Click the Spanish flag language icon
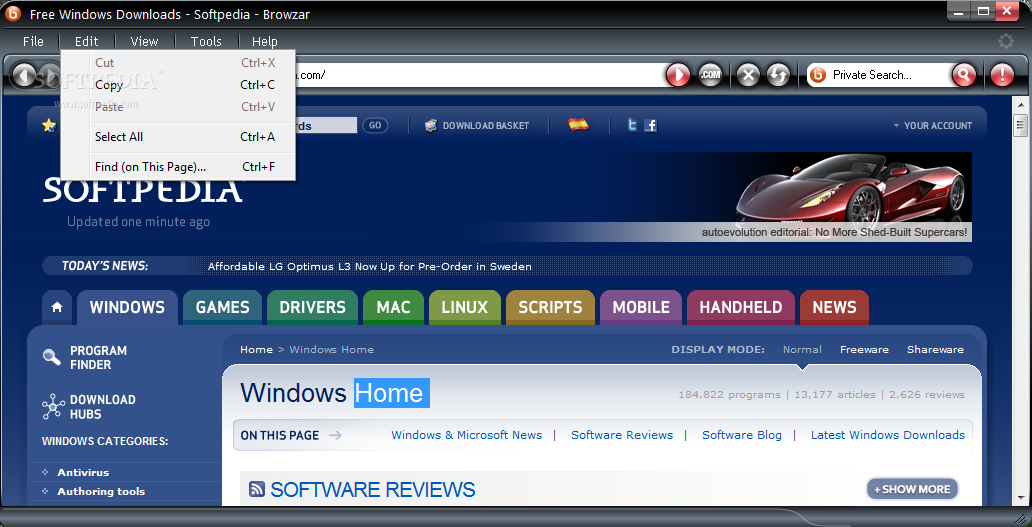This screenshot has width=1032, height=527. (x=579, y=124)
